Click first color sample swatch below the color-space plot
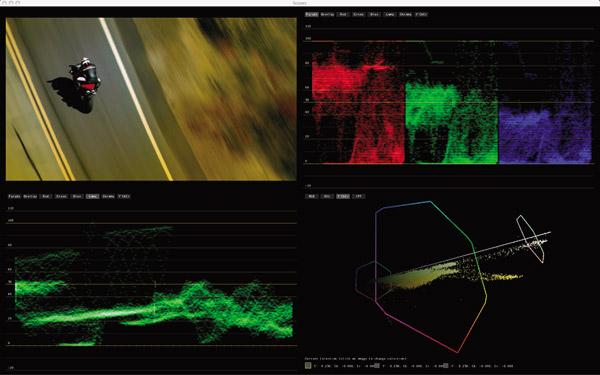The width and height of the screenshot is (600, 375). (308, 365)
